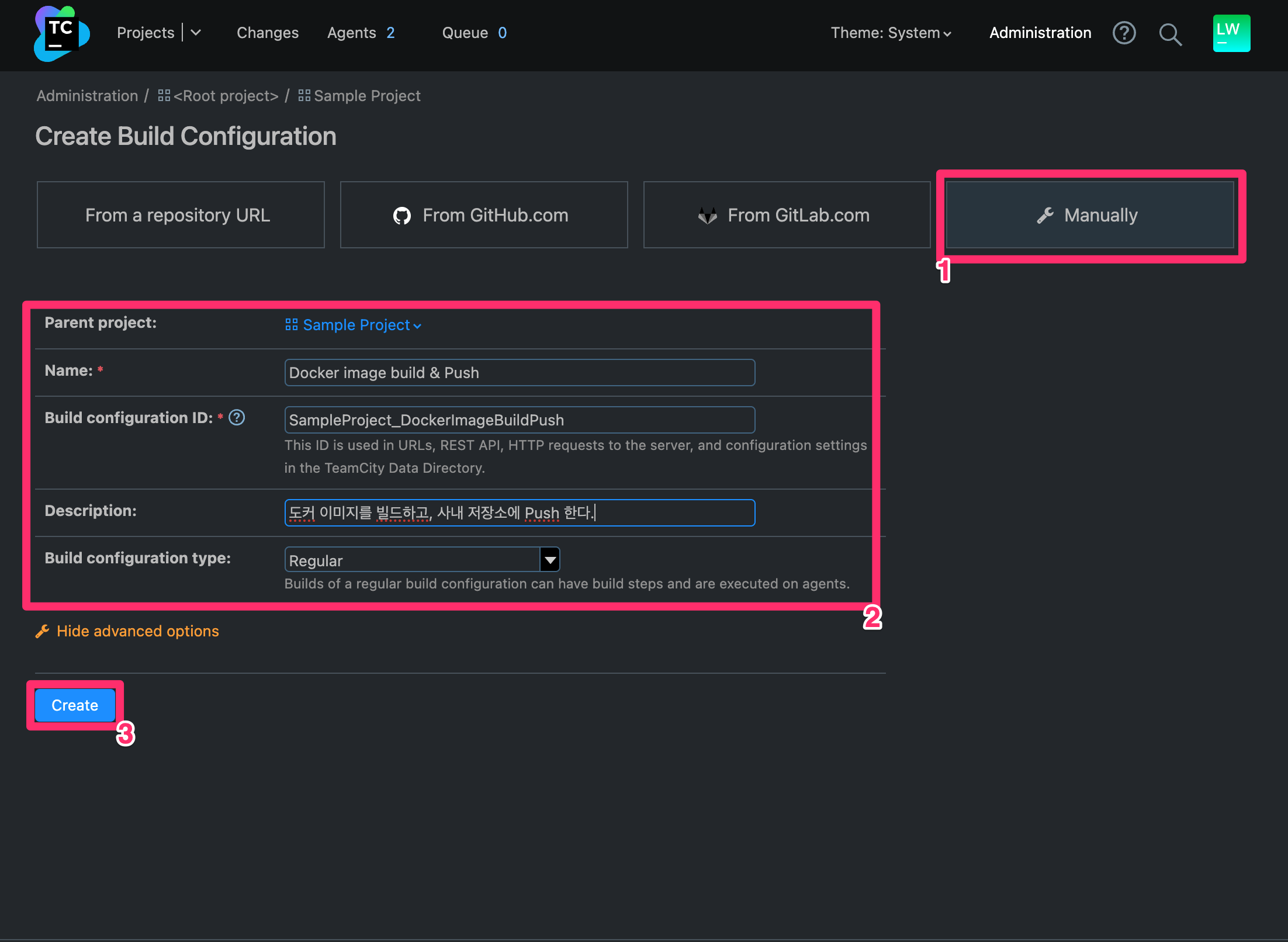Click the GitLab icon on From GitLab.com option
This screenshot has width=1288, height=942.
(x=708, y=215)
